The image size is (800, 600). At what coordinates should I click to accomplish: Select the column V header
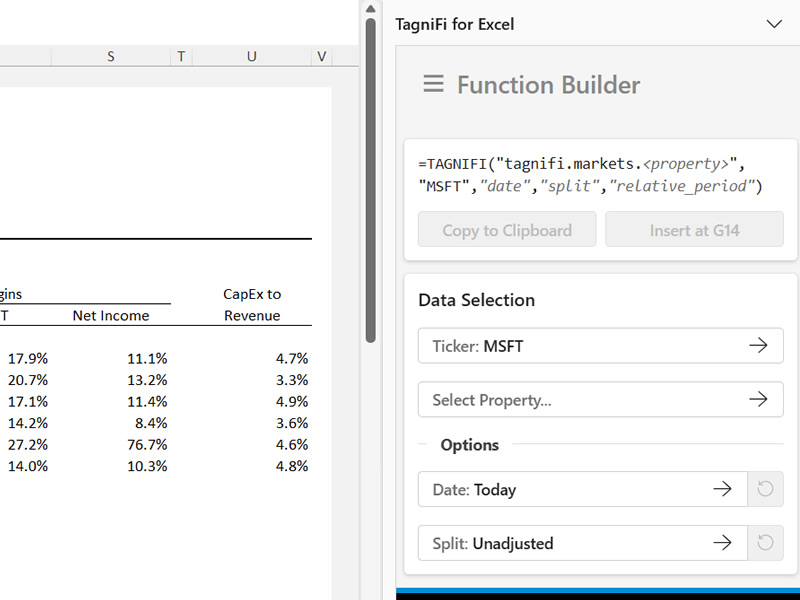click(x=321, y=57)
